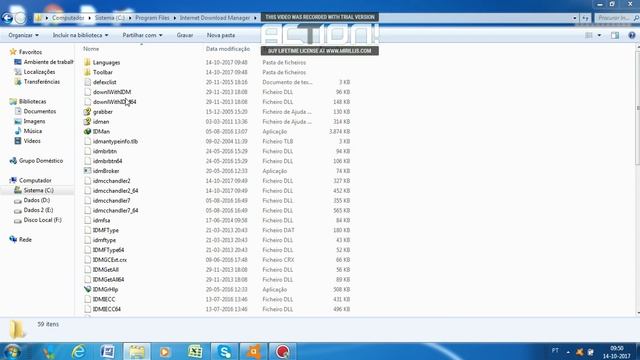This screenshot has width=640, height=360.
Task: Click the refresh address button
Action: click(585, 18)
